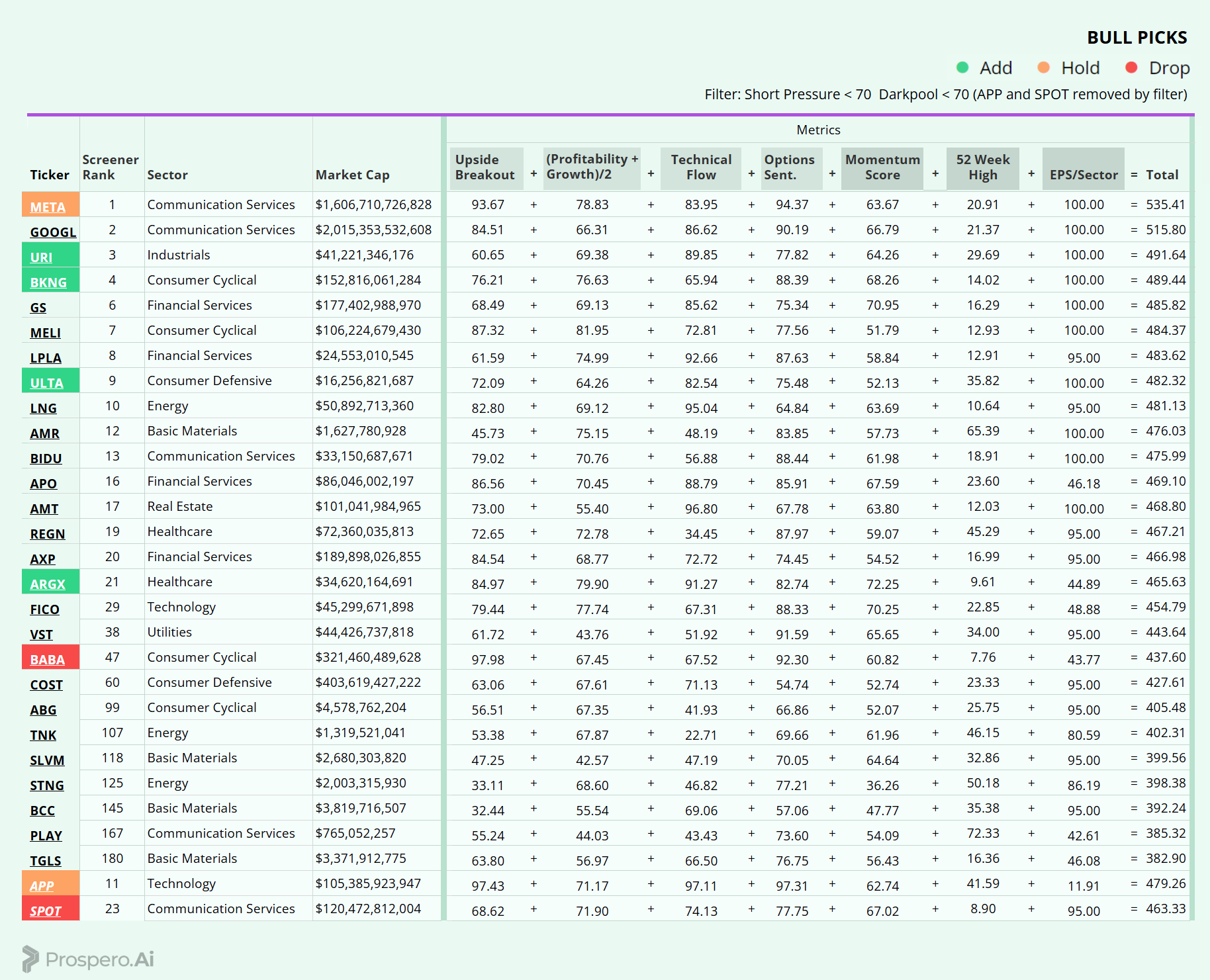Open the APP ticker link
The image size is (1210, 980).
[42, 886]
